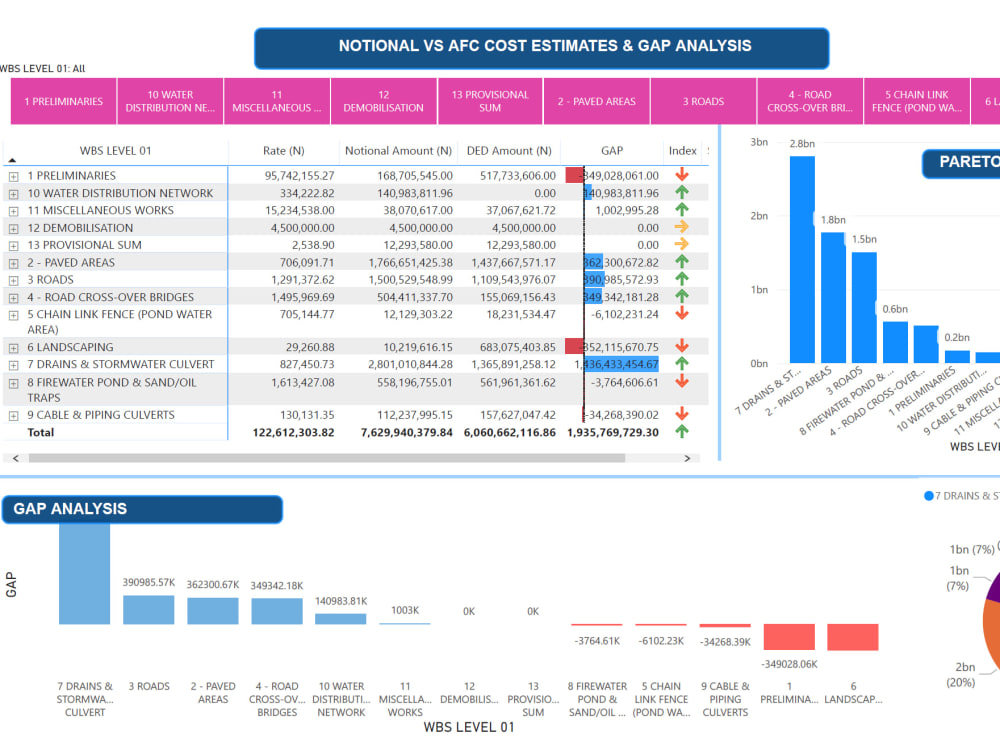Click green up arrow for 10 WATER DISTRIBUTION NETWORK
This screenshot has width=1000, height=750.
[682, 192]
